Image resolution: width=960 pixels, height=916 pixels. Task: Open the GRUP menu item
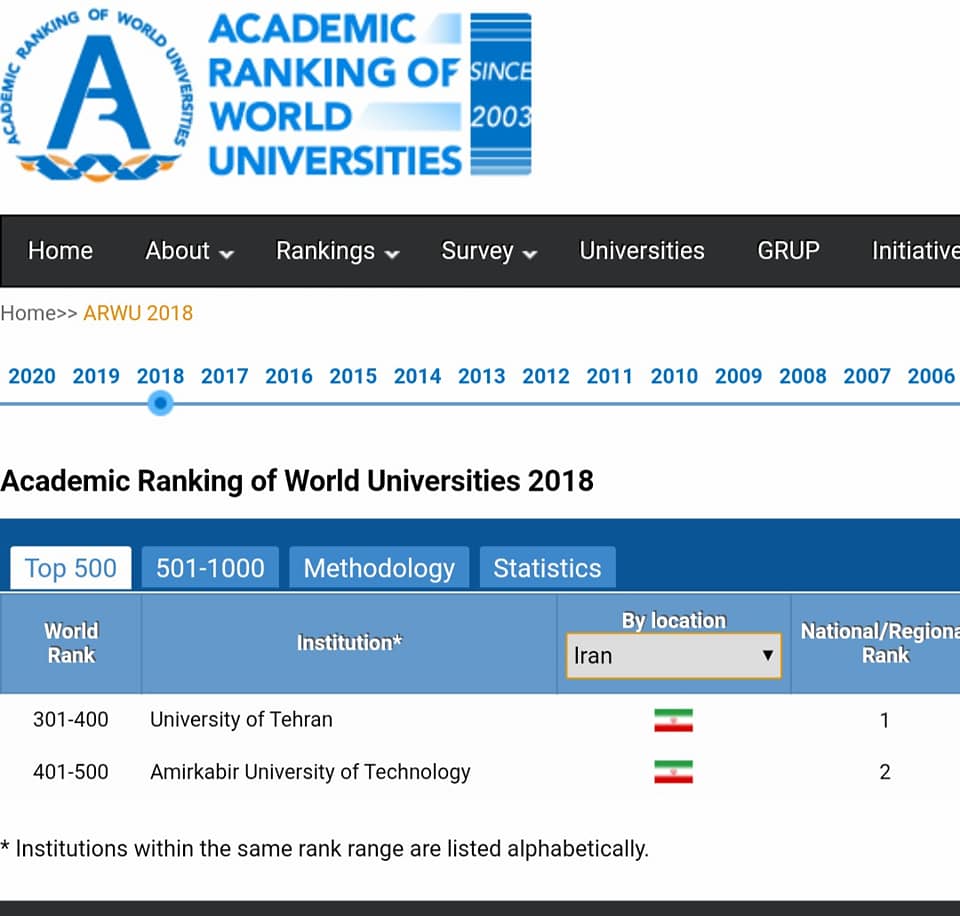coord(789,250)
